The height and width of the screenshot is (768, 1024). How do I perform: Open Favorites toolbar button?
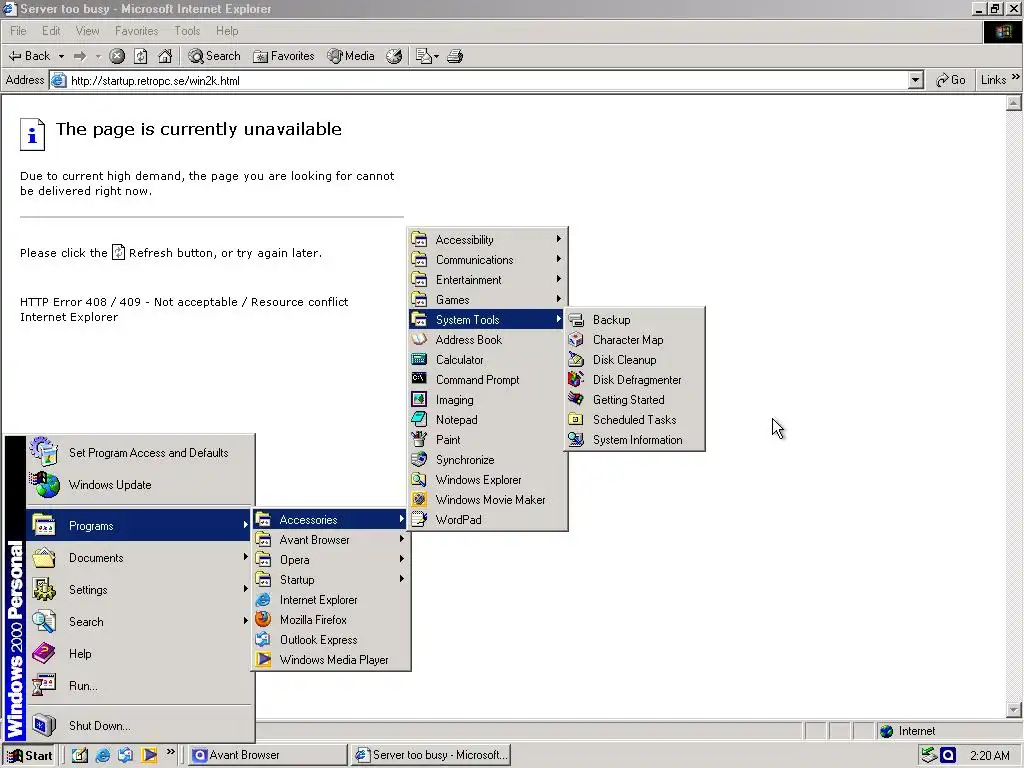click(283, 56)
